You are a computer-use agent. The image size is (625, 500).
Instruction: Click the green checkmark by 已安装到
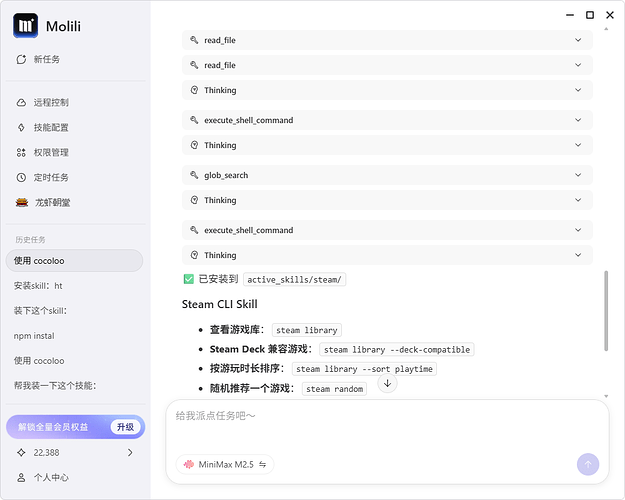(x=189, y=279)
